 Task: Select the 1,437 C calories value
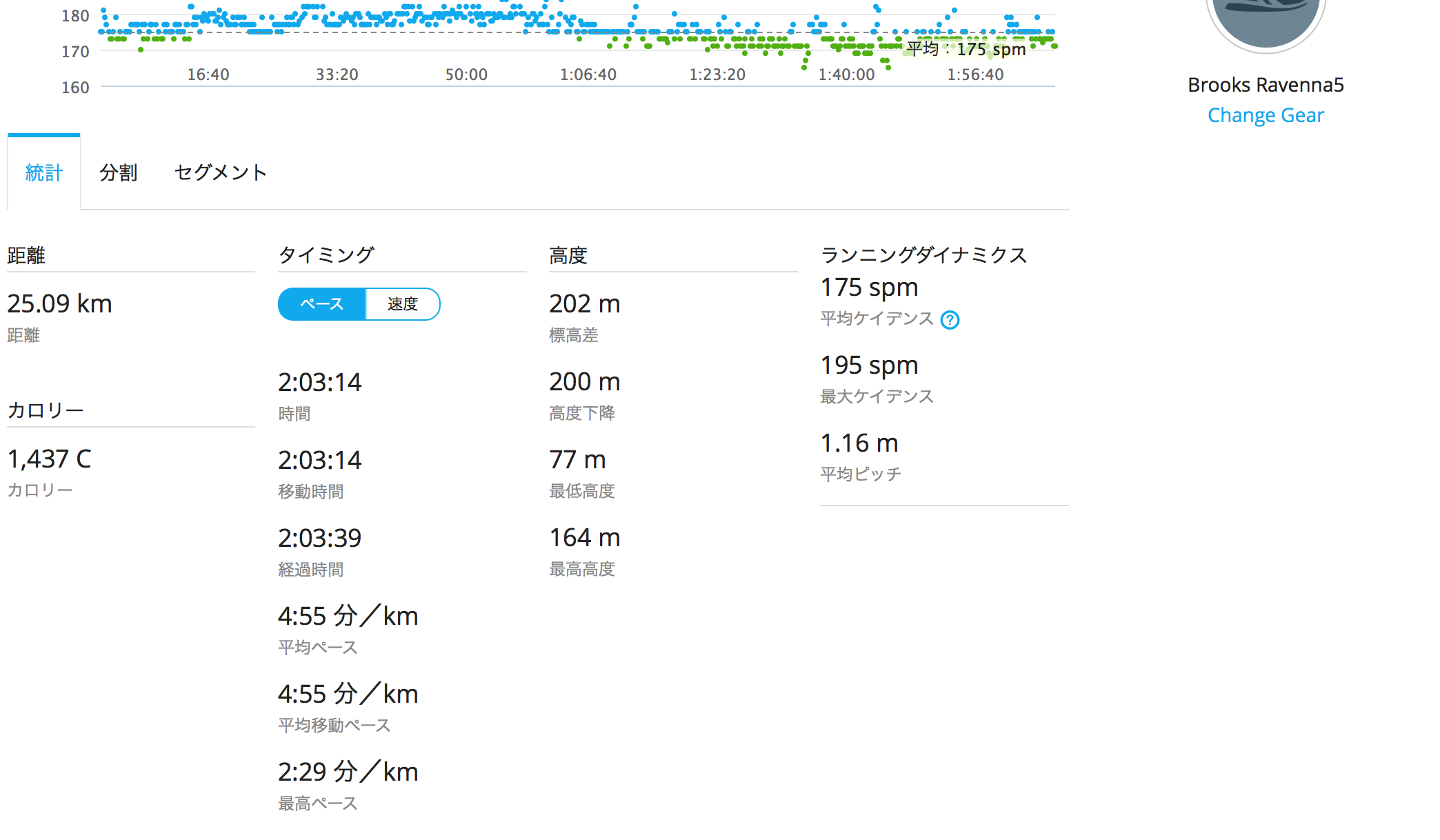coord(49,459)
